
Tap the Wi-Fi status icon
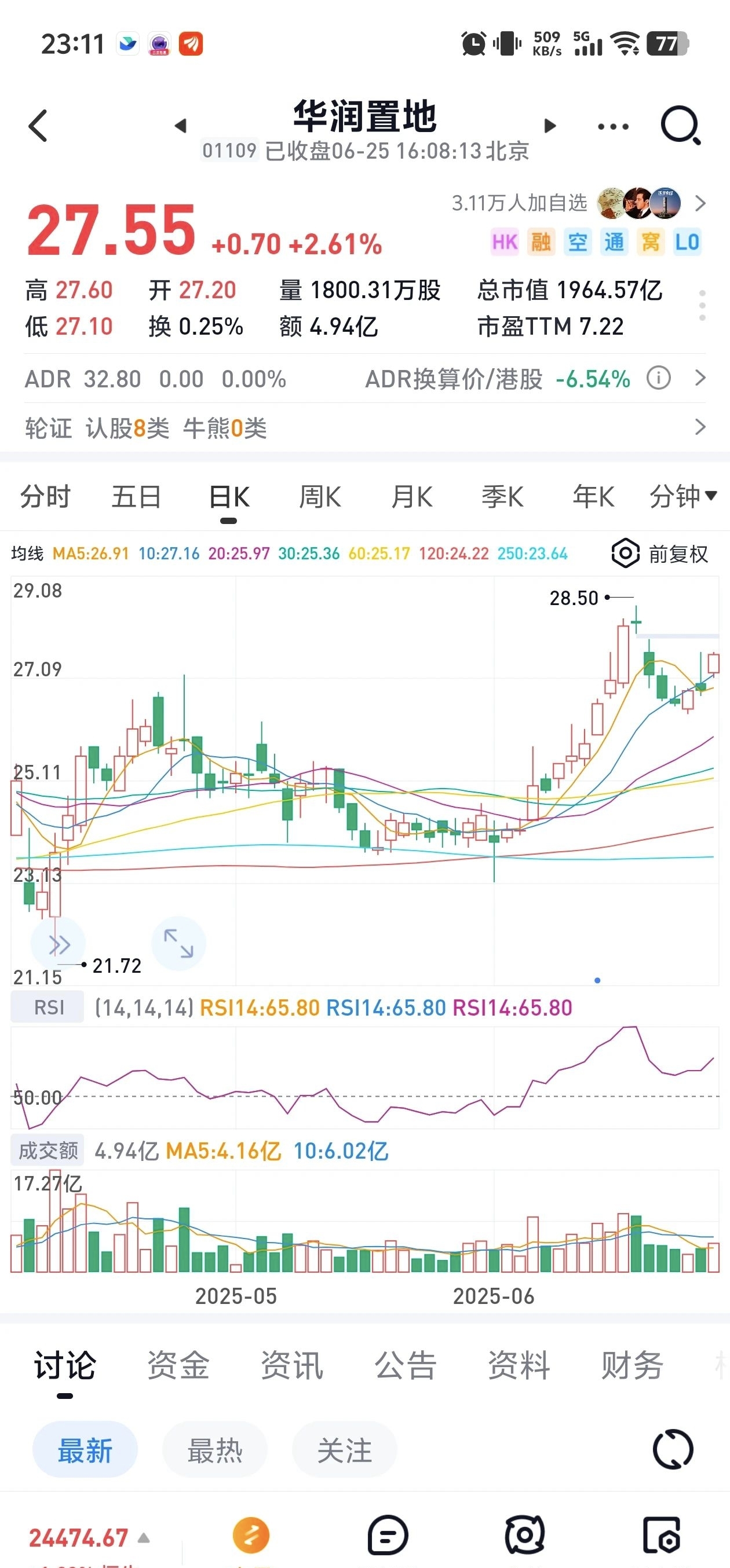pyautogui.click(x=625, y=43)
